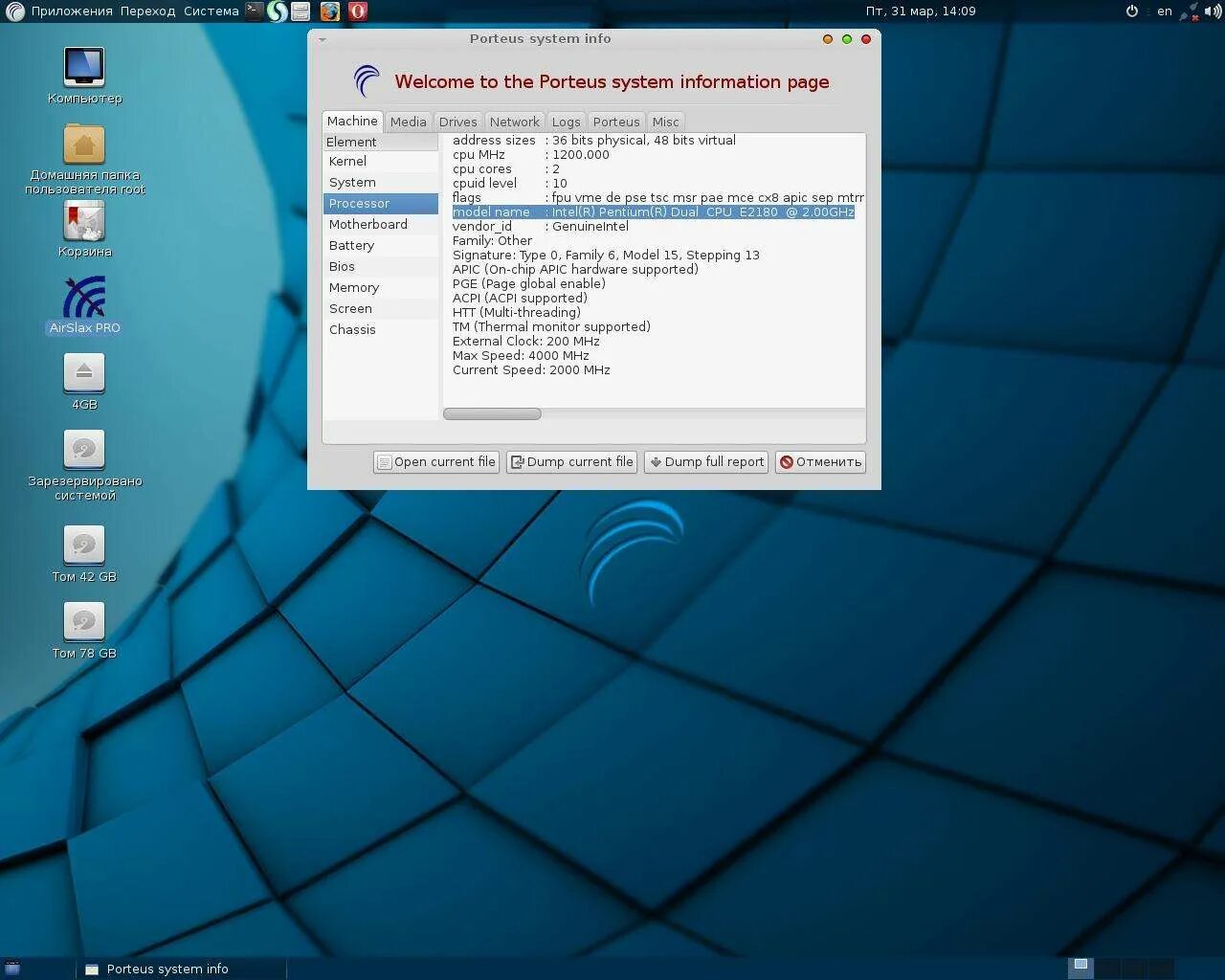Select Chassis in the element list
1225x980 pixels.
click(x=380, y=329)
